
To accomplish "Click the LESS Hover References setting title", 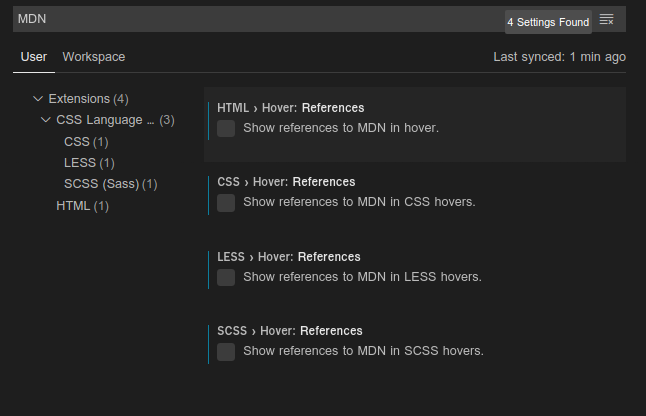I will [289, 257].
